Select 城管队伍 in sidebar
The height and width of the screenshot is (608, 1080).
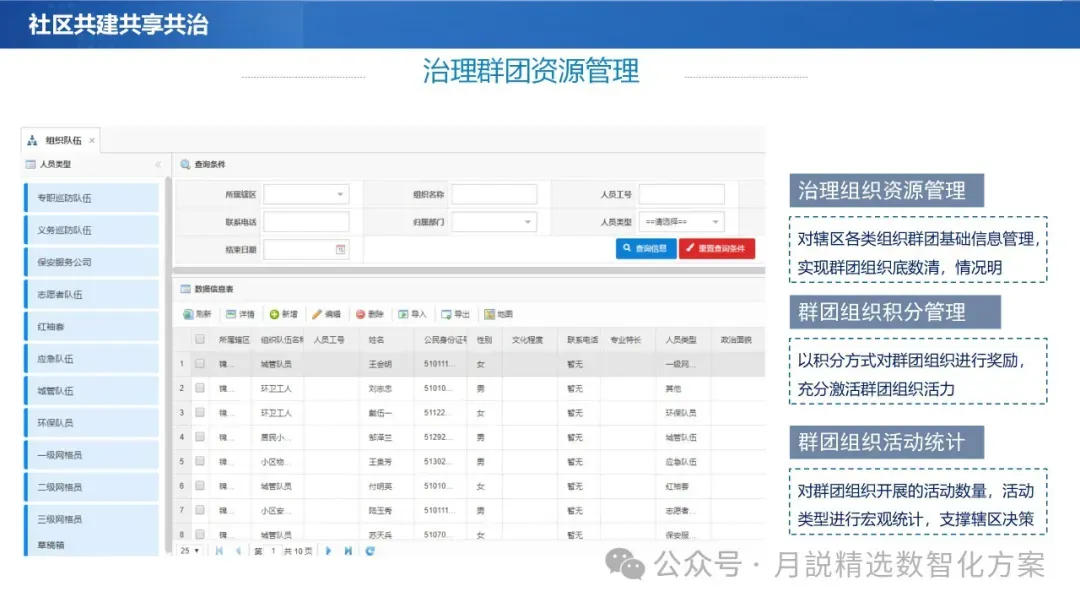pyautogui.click(x=91, y=390)
